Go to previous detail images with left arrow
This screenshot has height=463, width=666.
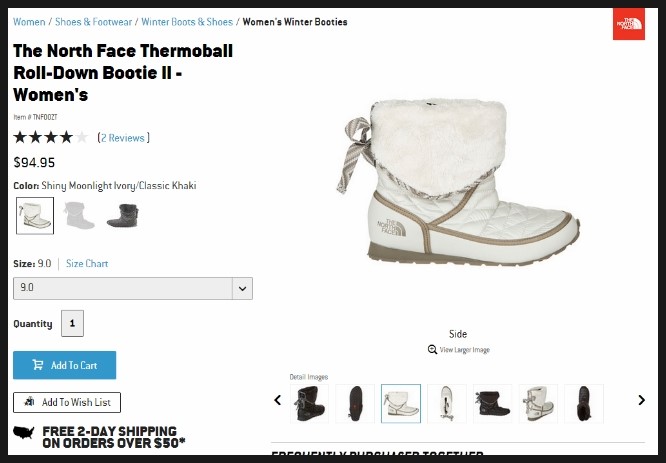coord(278,400)
